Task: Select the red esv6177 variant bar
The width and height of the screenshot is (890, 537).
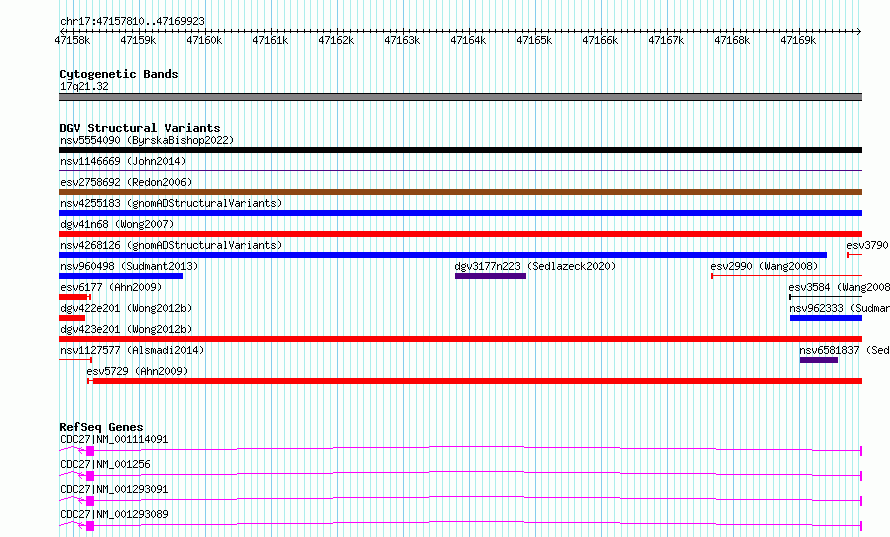Action: click(x=74, y=297)
